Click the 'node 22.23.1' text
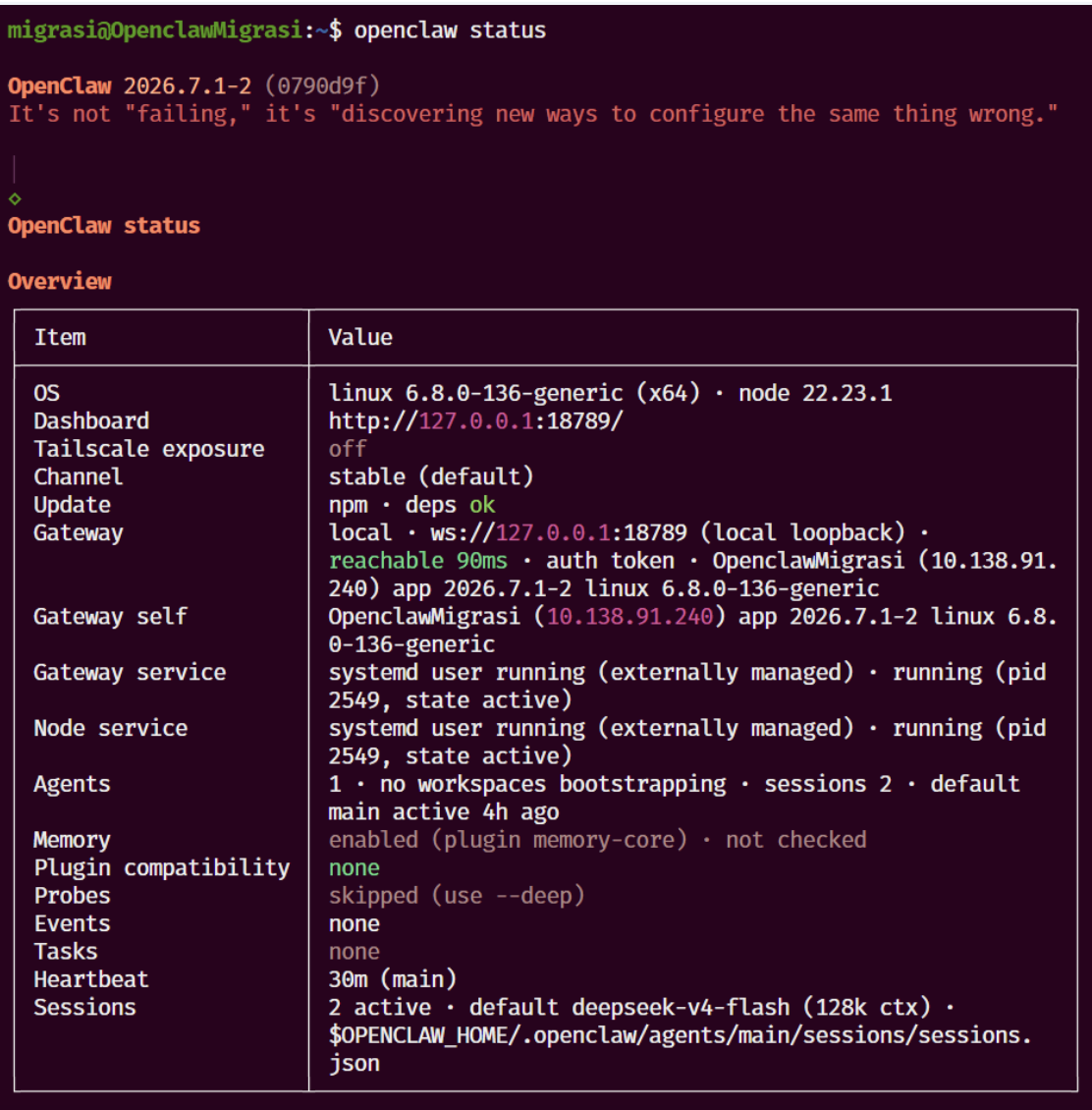The width and height of the screenshot is (1092, 1110). point(815,394)
